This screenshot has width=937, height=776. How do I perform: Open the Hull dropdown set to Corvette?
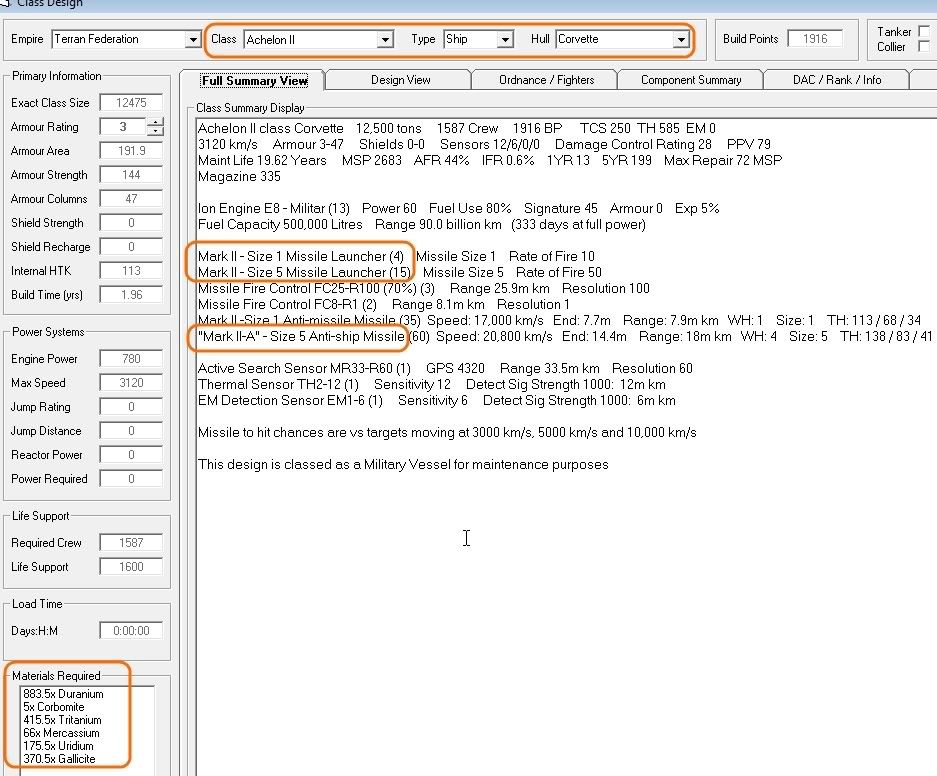[681, 39]
